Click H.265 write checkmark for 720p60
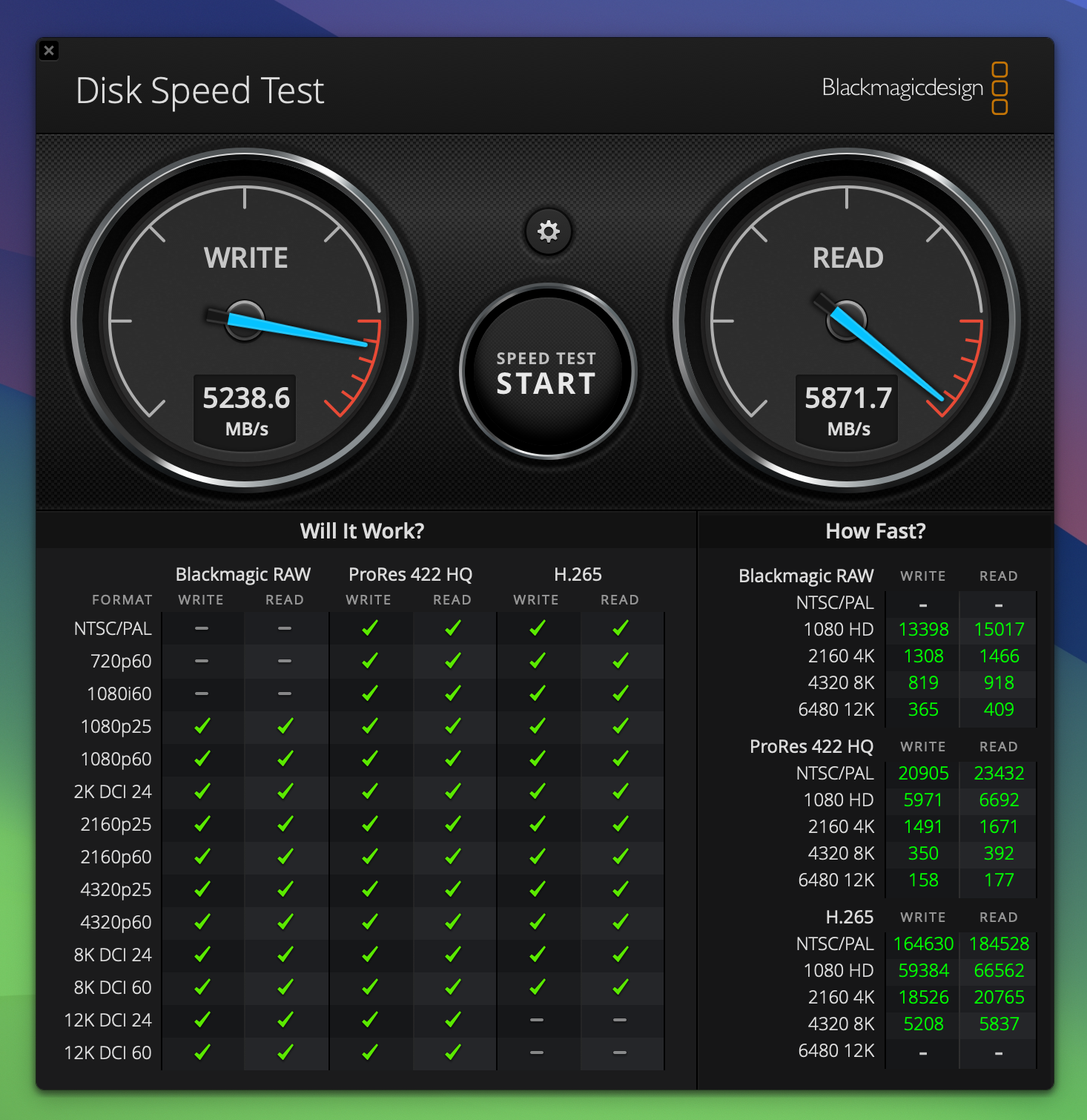Image resolution: width=1087 pixels, height=1120 pixels. pos(537,661)
